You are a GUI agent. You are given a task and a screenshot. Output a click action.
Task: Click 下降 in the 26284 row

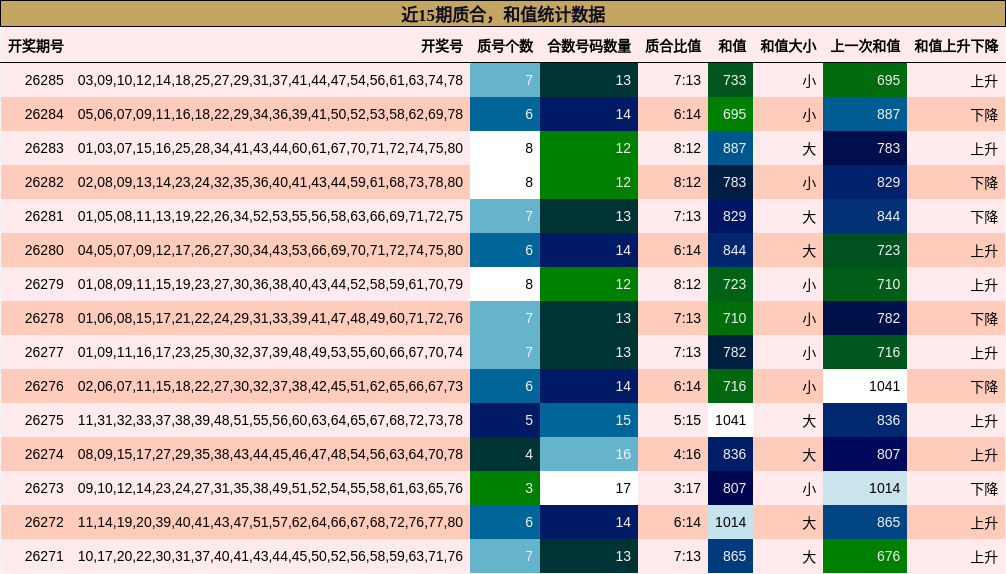tap(984, 115)
